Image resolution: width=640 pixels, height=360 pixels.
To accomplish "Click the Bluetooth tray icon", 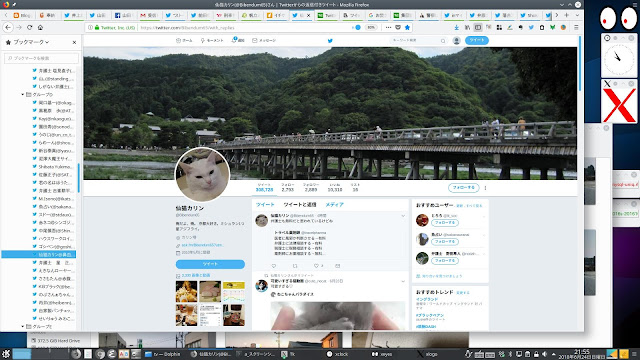I will [x=510, y=354].
